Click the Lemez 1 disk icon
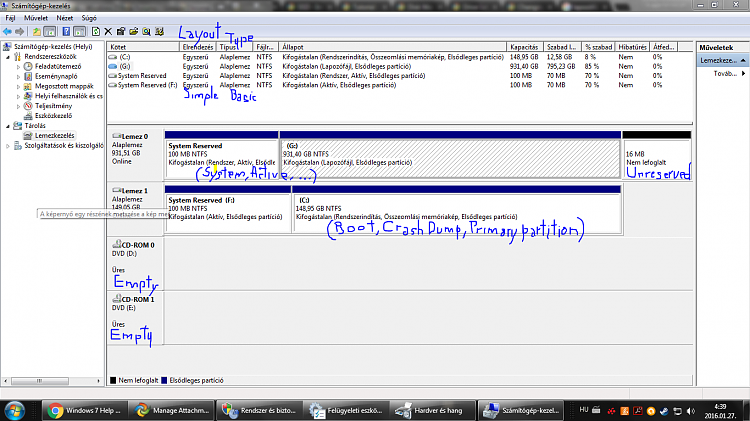The height and width of the screenshot is (421, 750). [116, 190]
